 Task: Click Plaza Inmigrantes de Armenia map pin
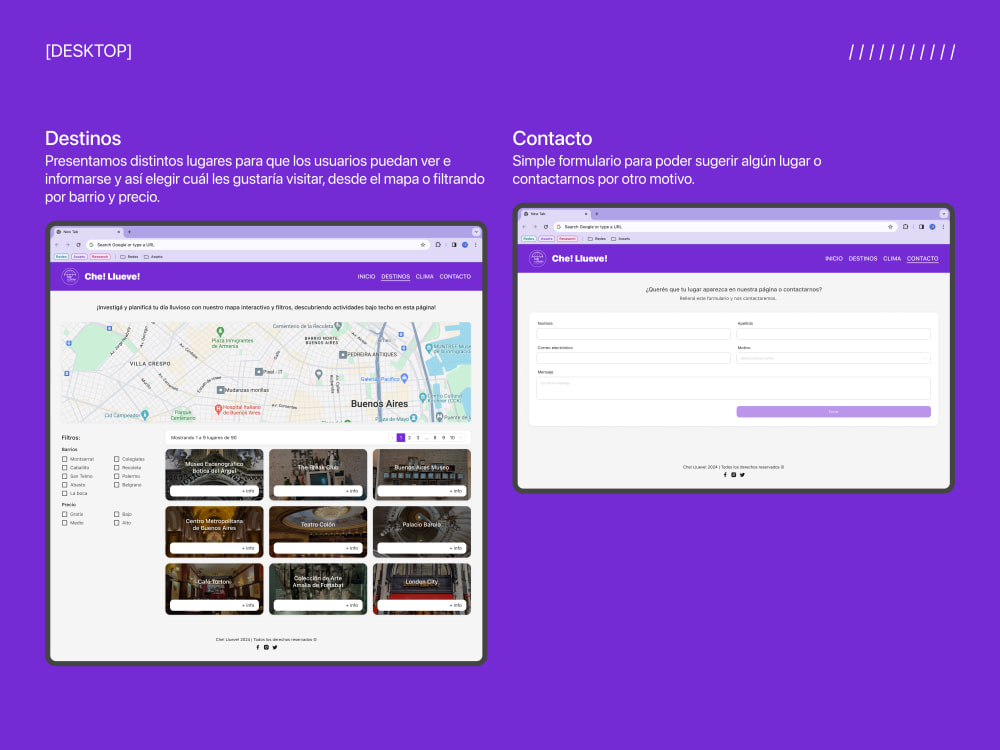[220, 332]
